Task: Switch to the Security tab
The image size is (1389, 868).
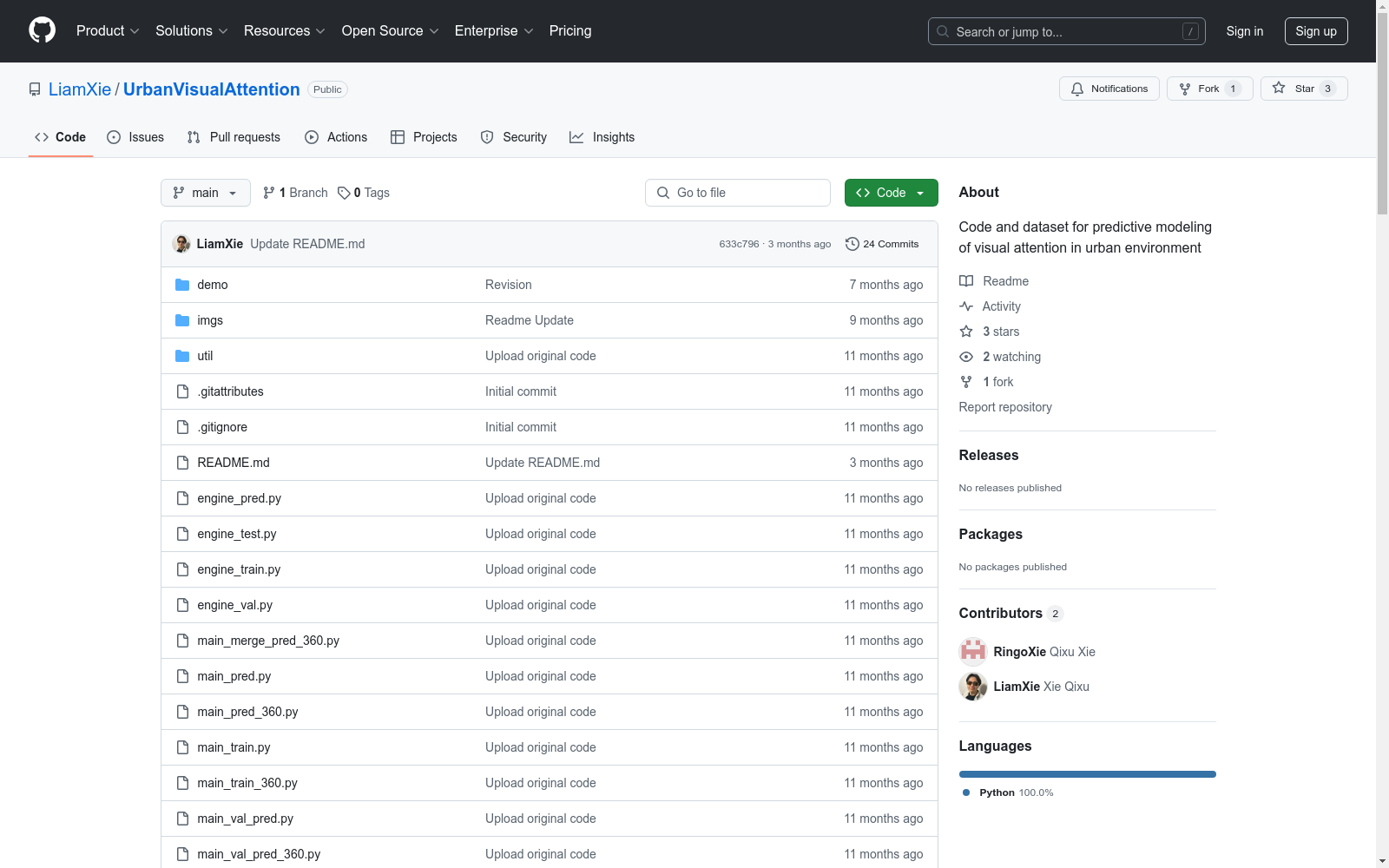Action: point(514,137)
